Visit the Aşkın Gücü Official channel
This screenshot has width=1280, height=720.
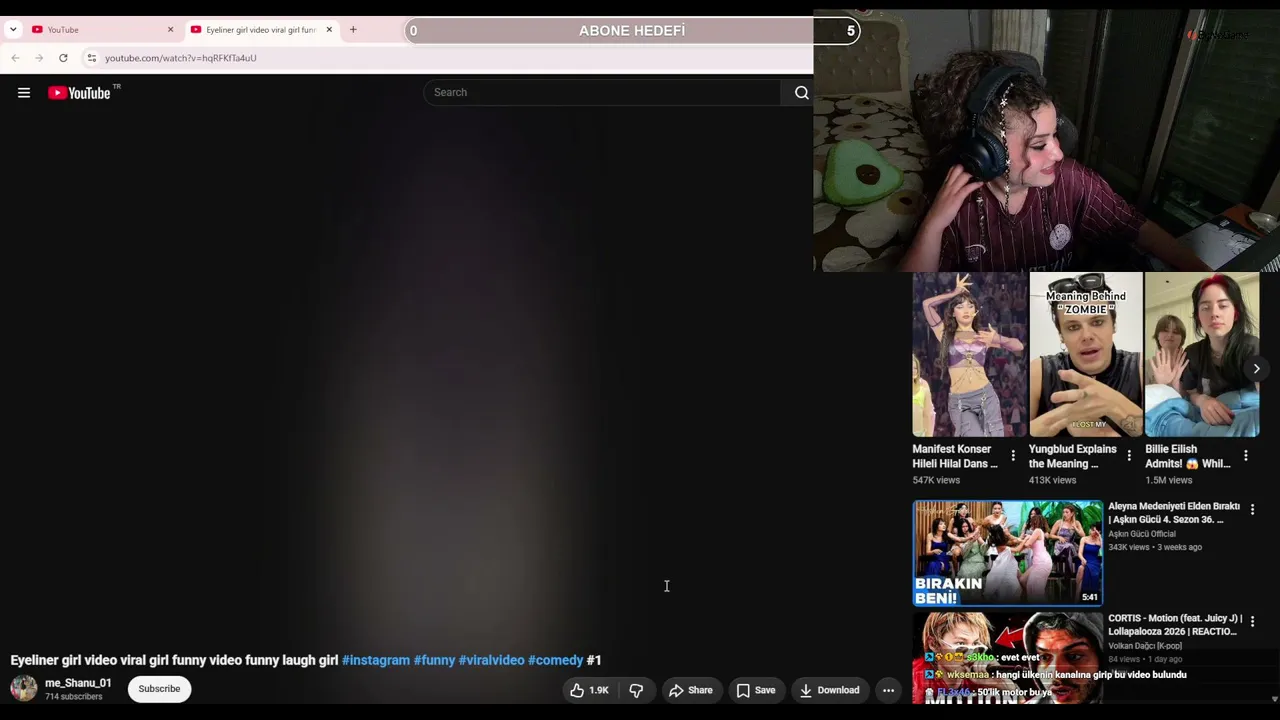(x=1142, y=534)
